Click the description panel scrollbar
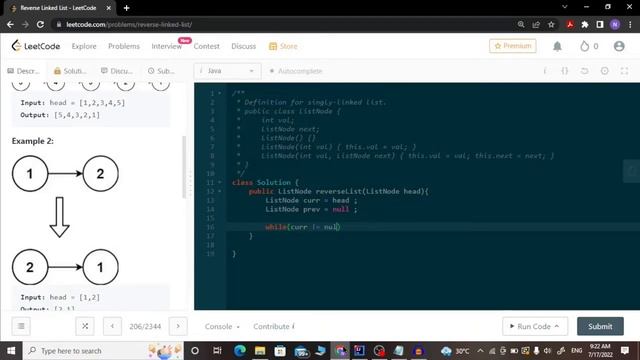640x360 pixels. click(184, 167)
